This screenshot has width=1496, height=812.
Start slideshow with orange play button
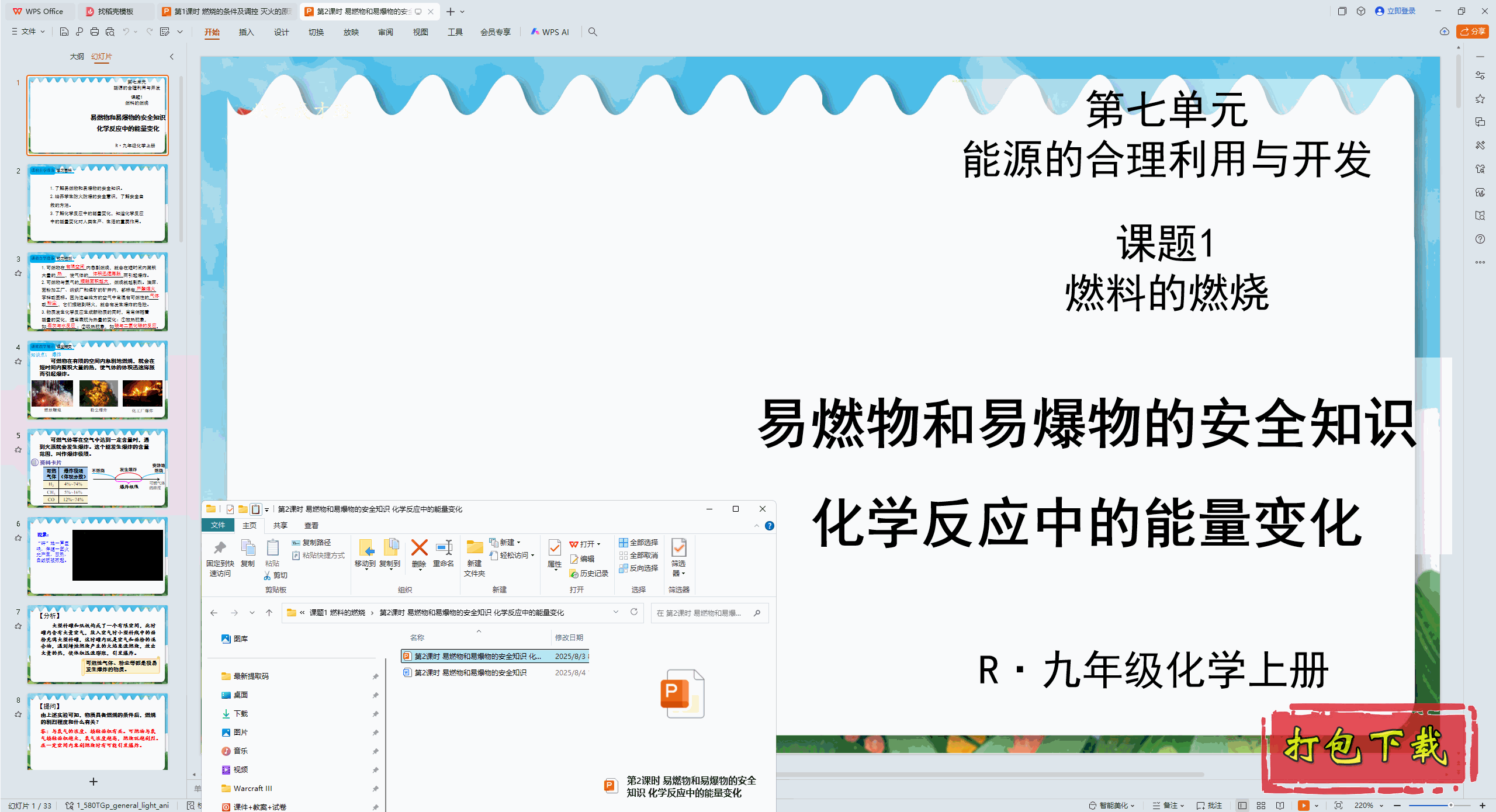[1304, 806]
